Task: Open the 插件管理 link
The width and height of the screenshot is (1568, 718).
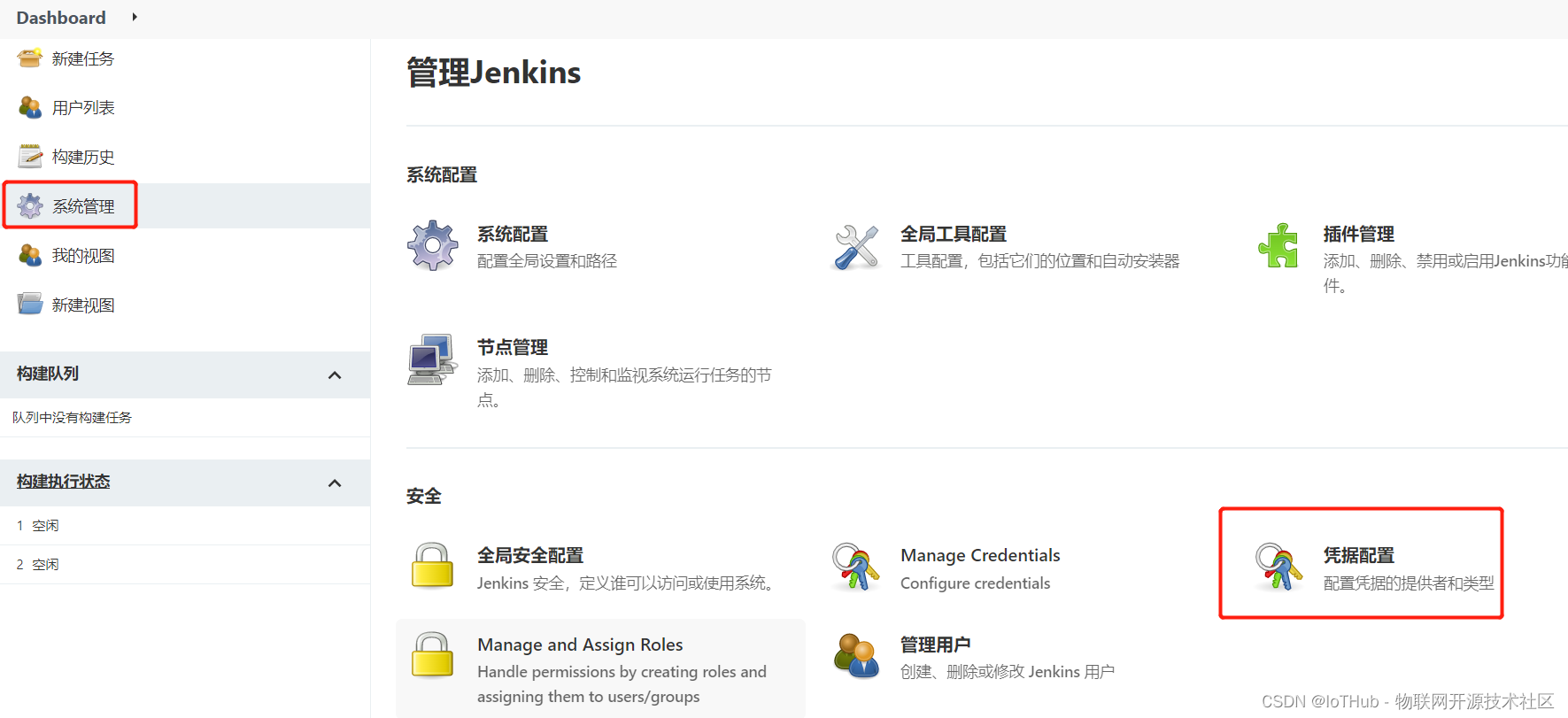Action: 1359,235
